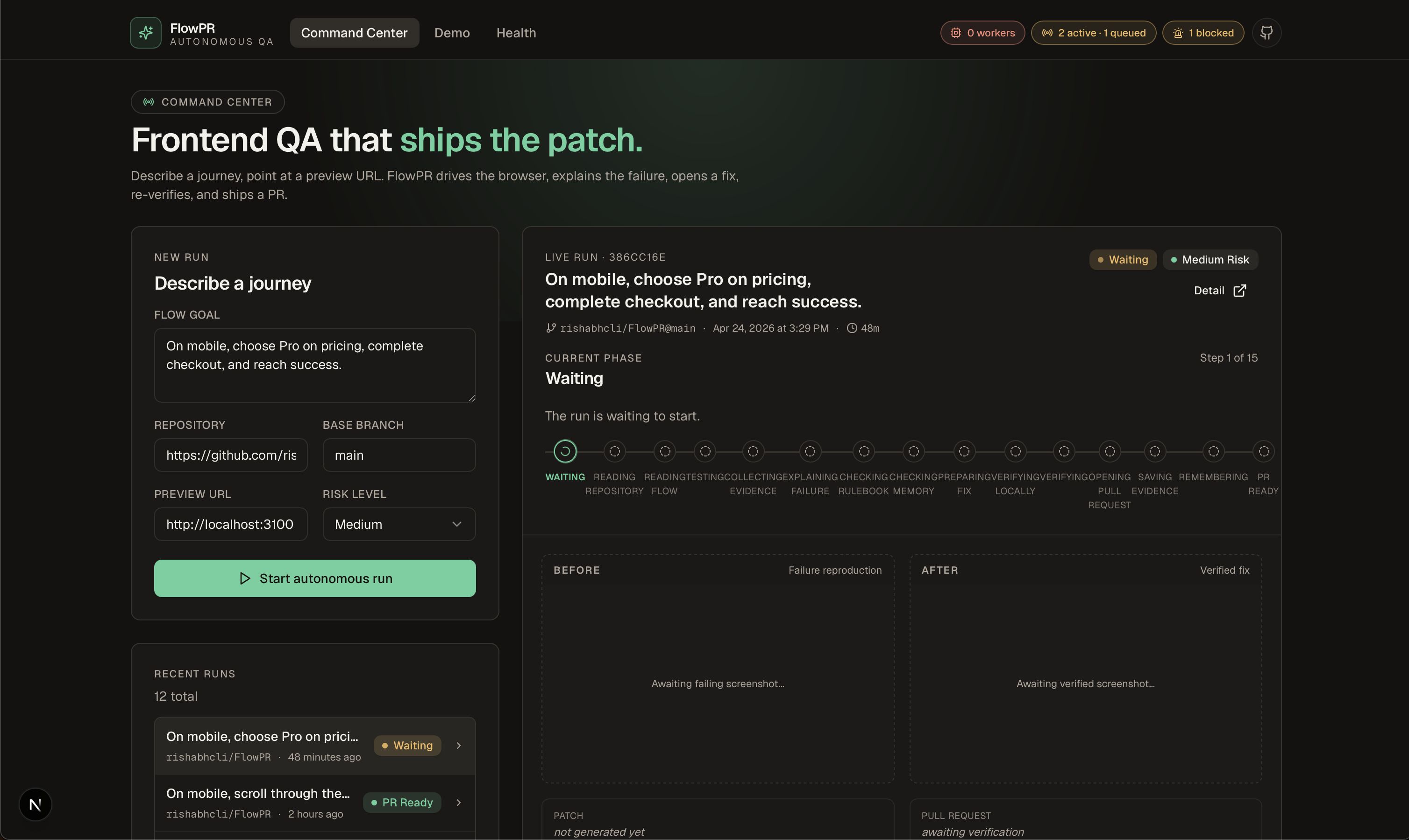Click the PR Ready final step circle
1409x840 pixels.
pyautogui.click(x=1264, y=451)
